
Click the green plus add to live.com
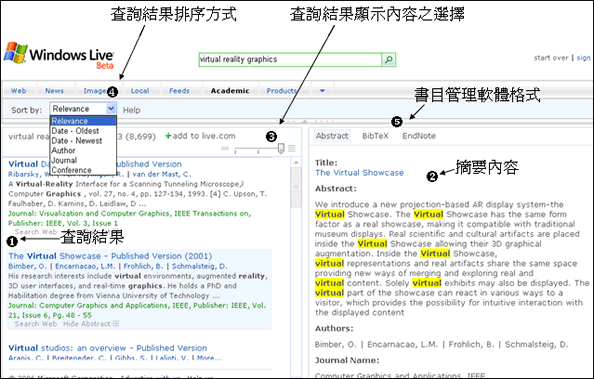click(x=200, y=136)
